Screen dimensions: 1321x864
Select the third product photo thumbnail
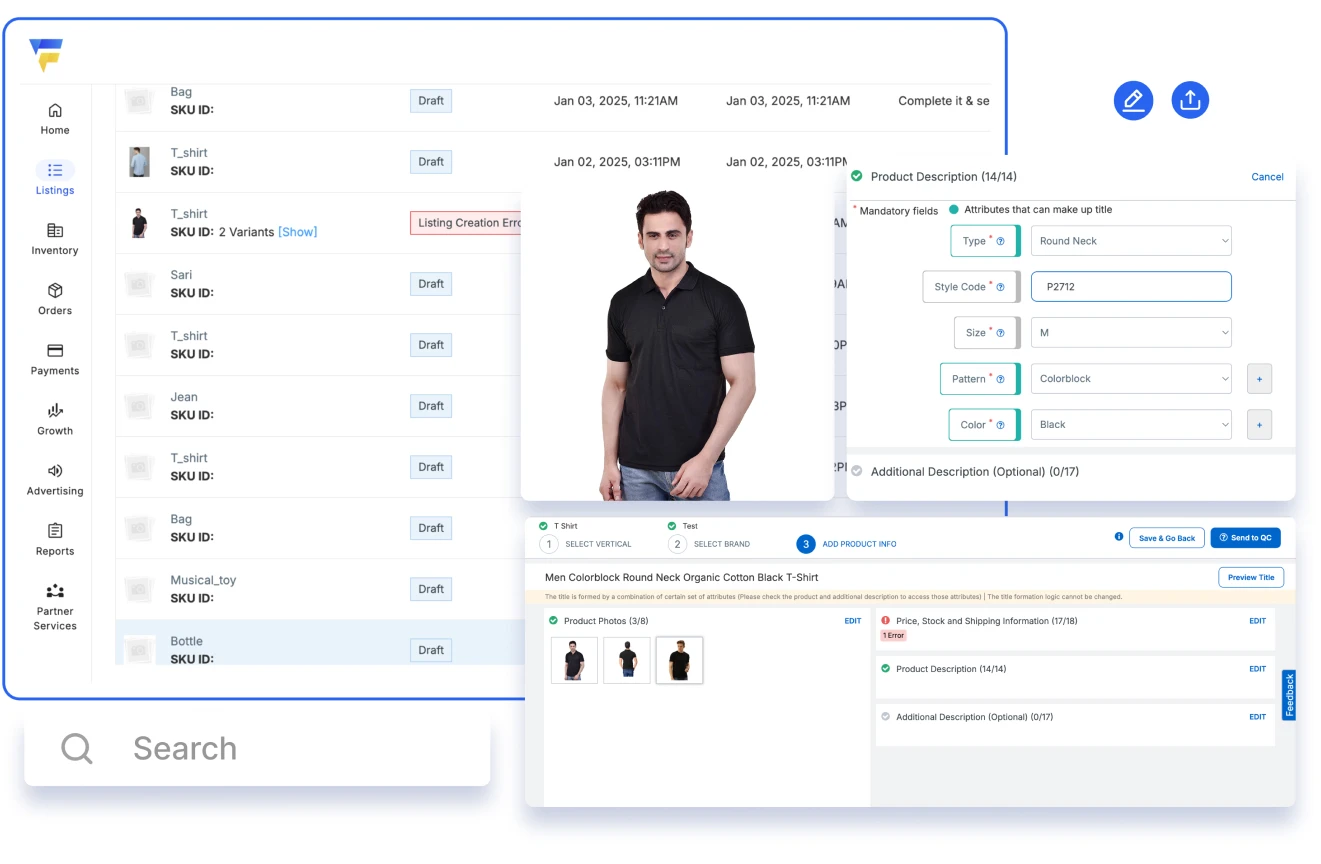tap(679, 660)
